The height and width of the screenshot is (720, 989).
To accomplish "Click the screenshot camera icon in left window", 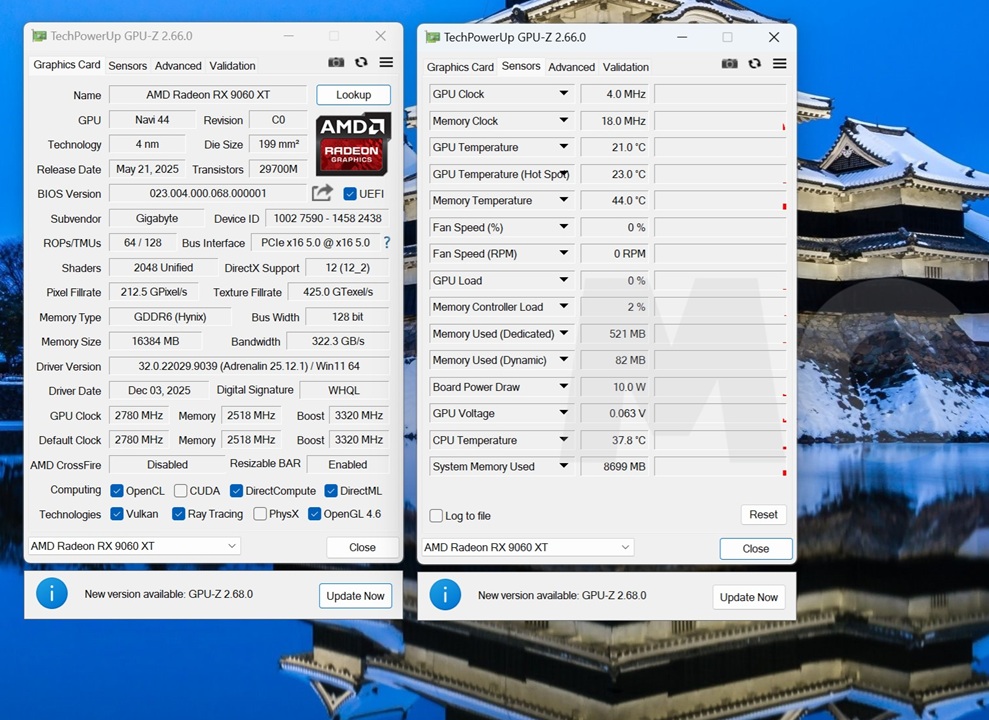I will coord(336,62).
